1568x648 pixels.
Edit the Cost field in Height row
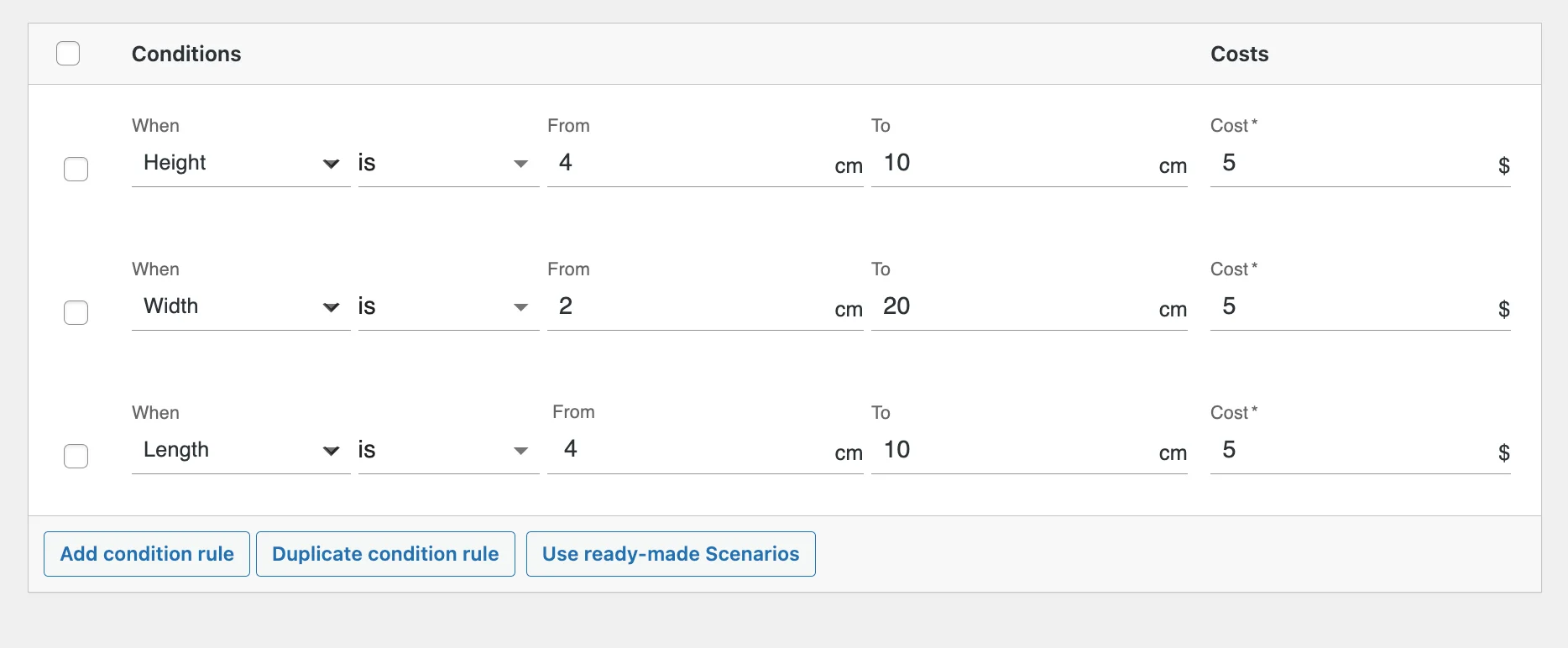click(1351, 164)
